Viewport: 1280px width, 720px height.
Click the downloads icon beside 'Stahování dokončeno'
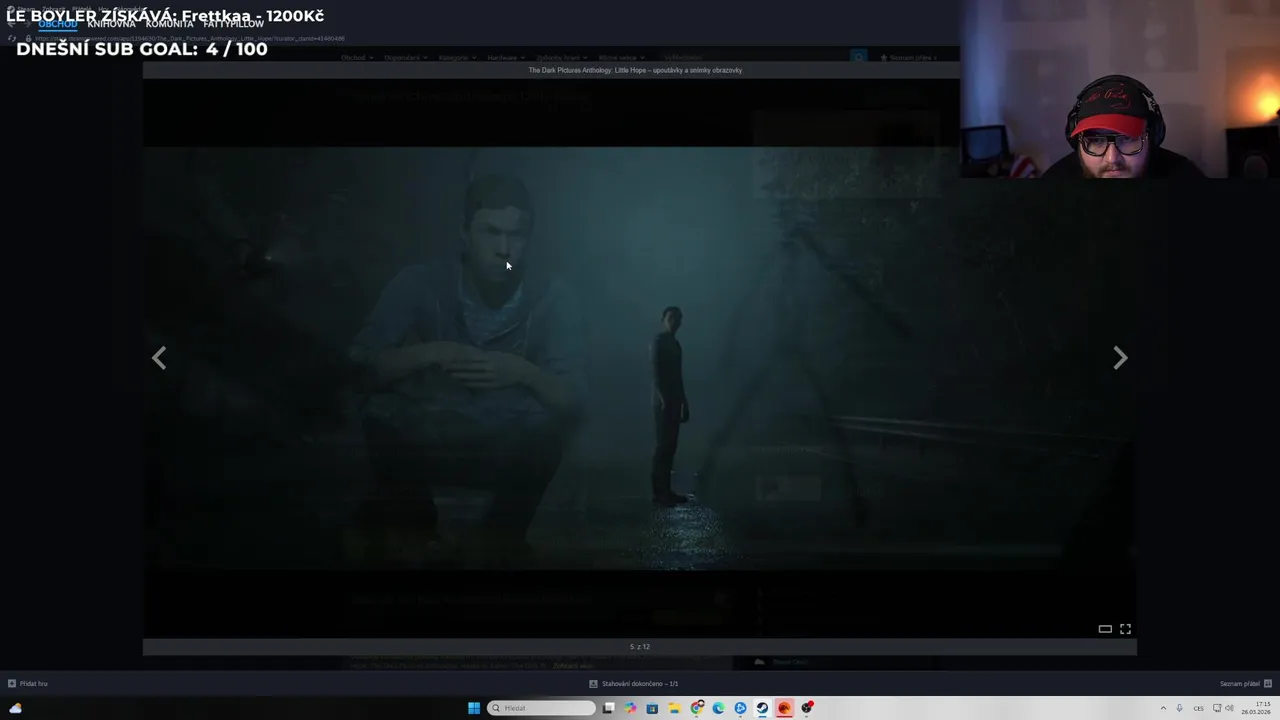tap(593, 684)
